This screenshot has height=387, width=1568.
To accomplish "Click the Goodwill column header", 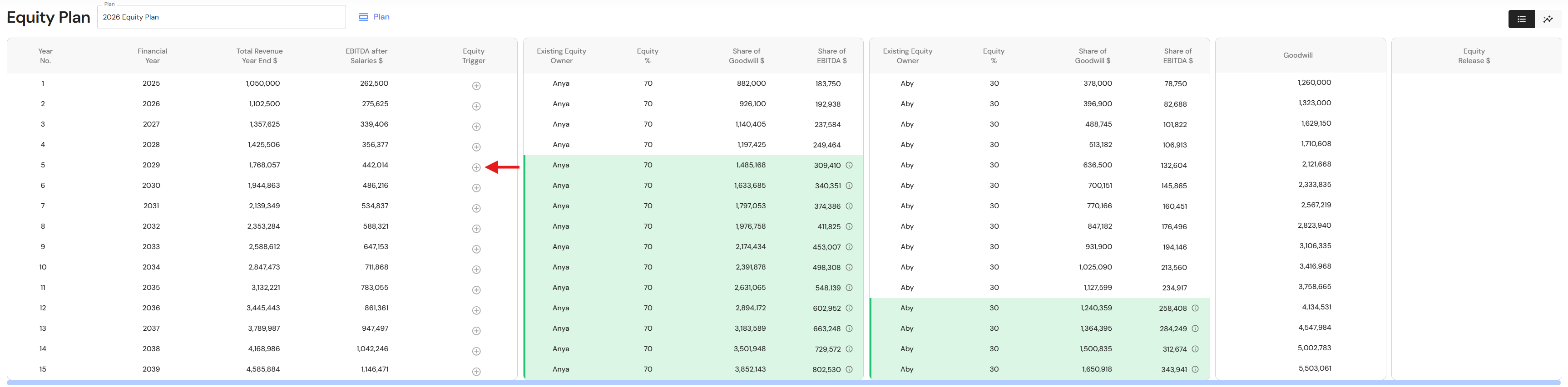I will tap(1298, 55).
